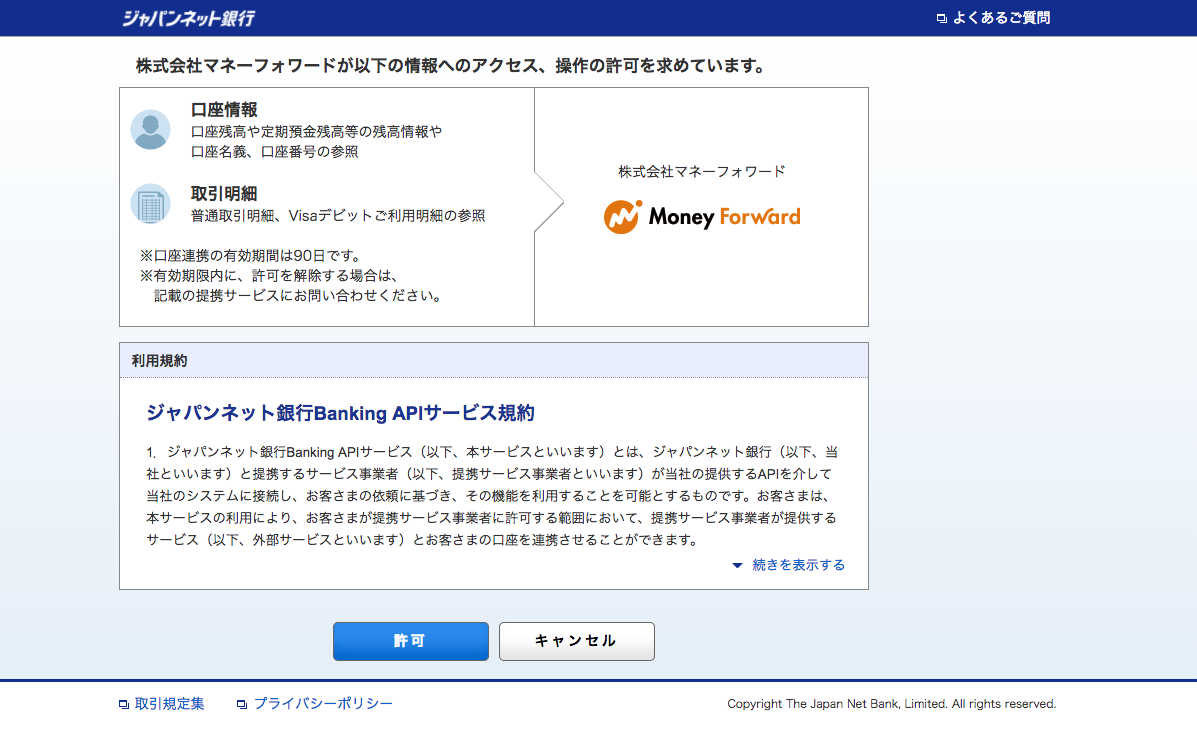The image size is (1197, 736).
Task: Open the 取引規定集 link
Action: 169,704
